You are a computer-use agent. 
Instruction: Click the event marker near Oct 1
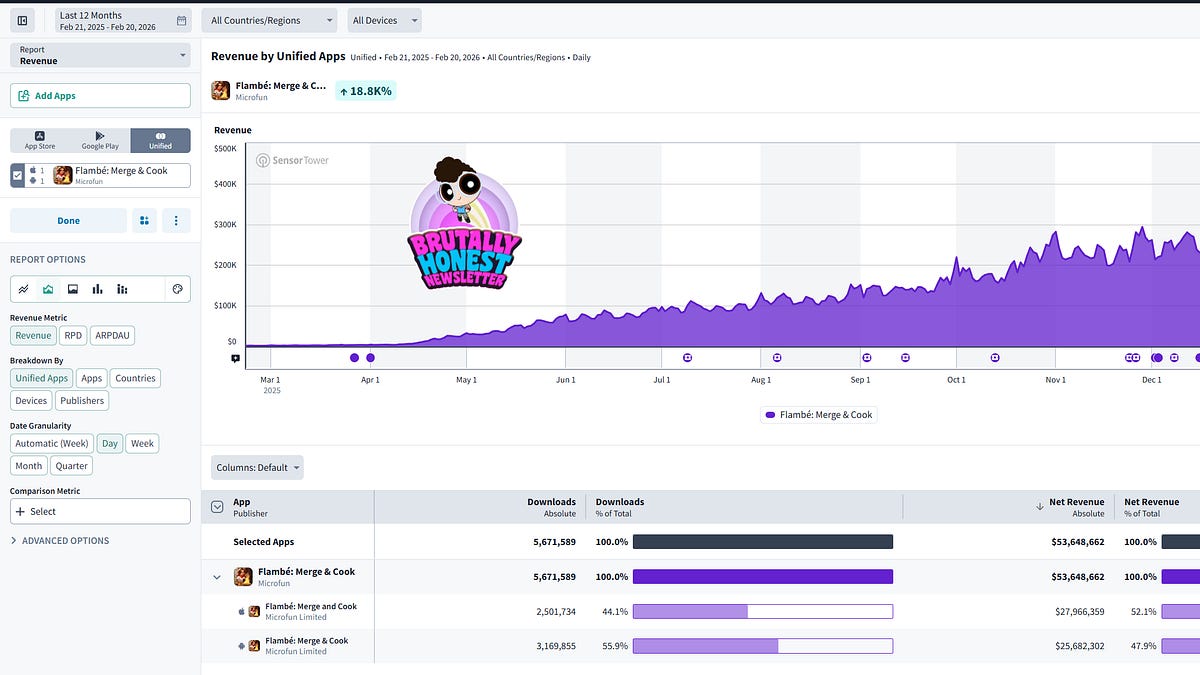point(995,357)
